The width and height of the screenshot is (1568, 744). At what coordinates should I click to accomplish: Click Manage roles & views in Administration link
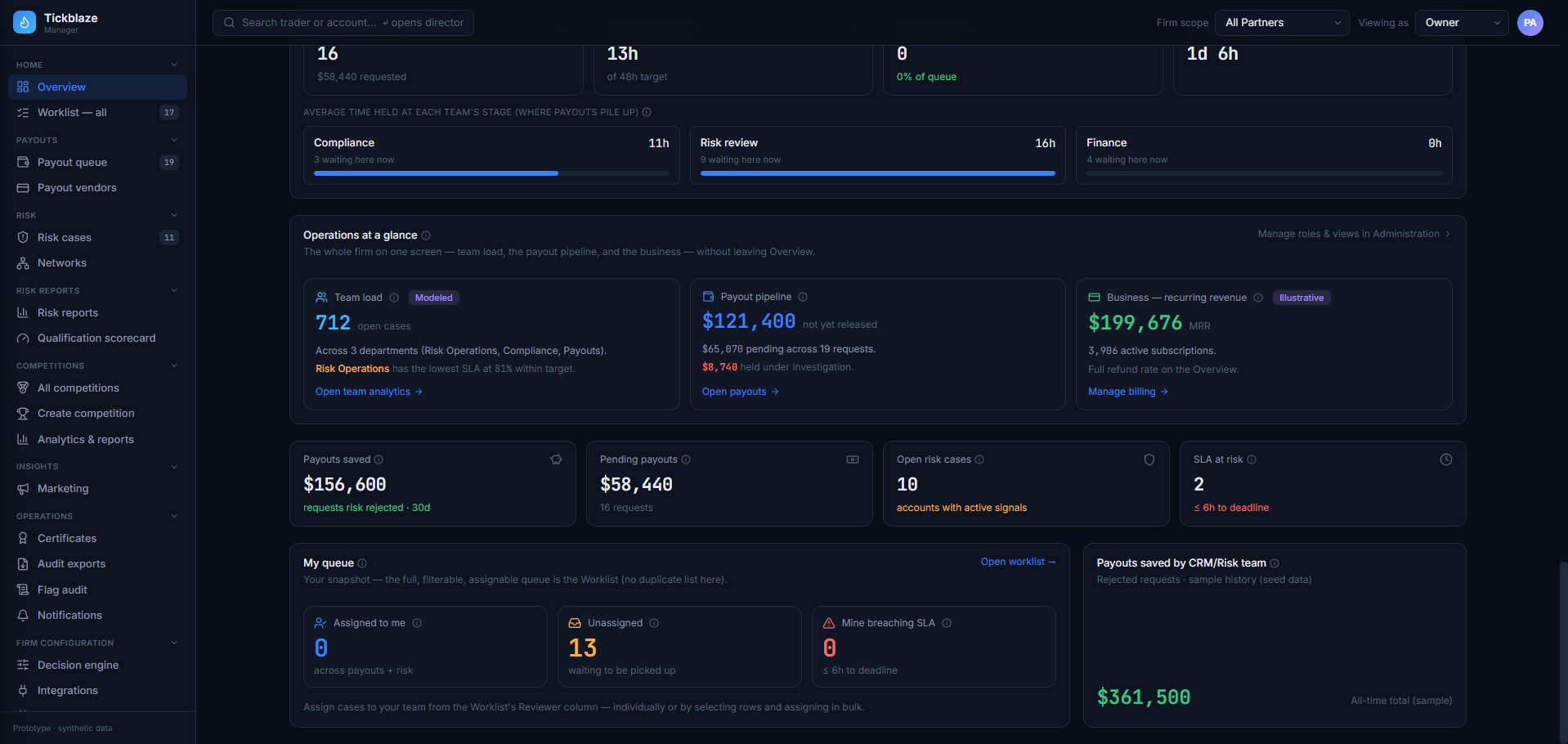click(1354, 234)
